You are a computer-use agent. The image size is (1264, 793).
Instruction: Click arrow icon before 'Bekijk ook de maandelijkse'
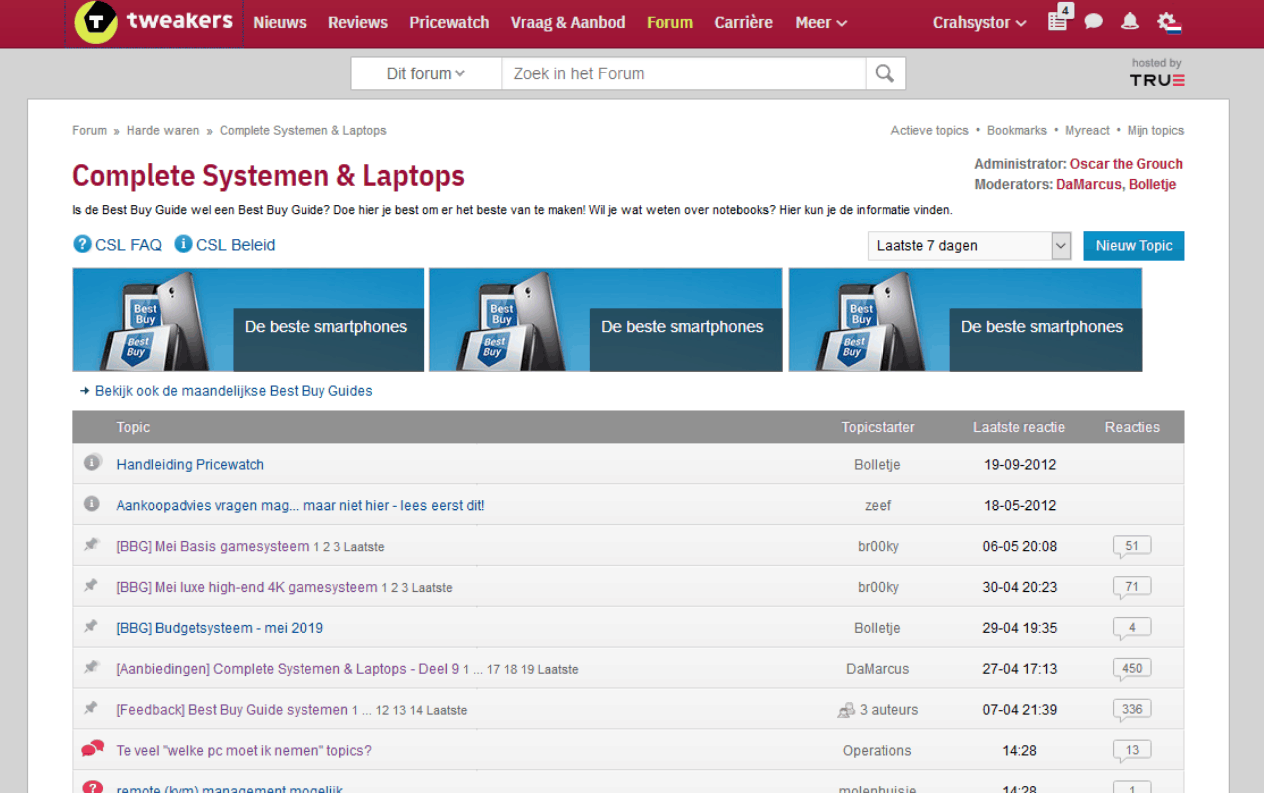[85, 391]
